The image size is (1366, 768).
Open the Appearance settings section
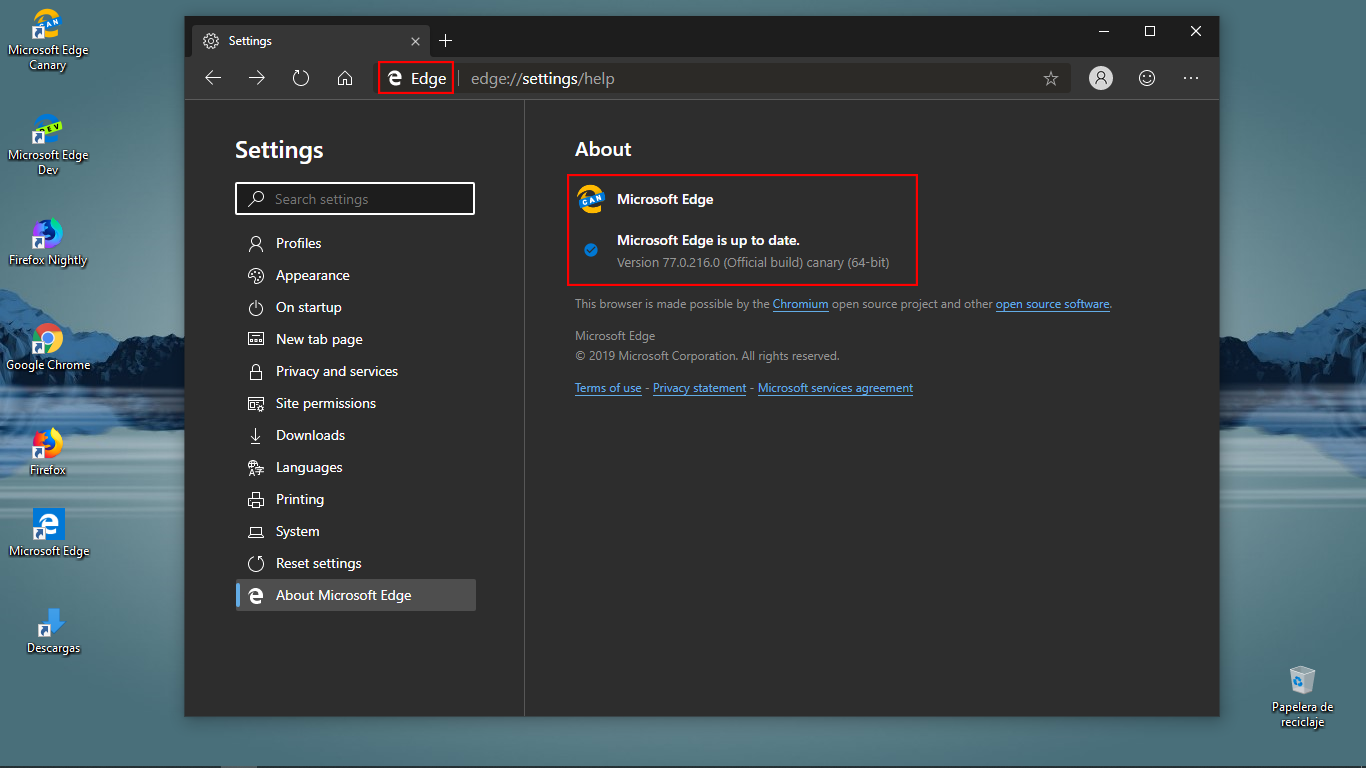312,275
